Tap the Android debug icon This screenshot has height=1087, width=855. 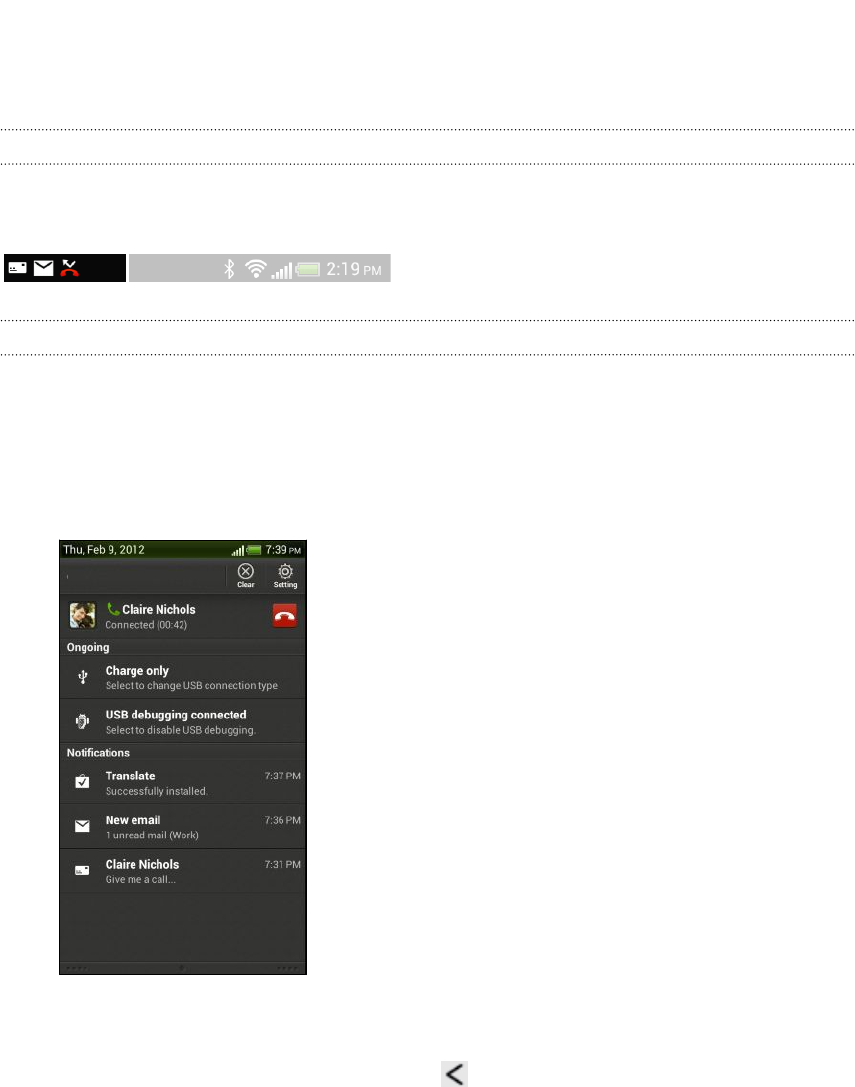coord(83,722)
